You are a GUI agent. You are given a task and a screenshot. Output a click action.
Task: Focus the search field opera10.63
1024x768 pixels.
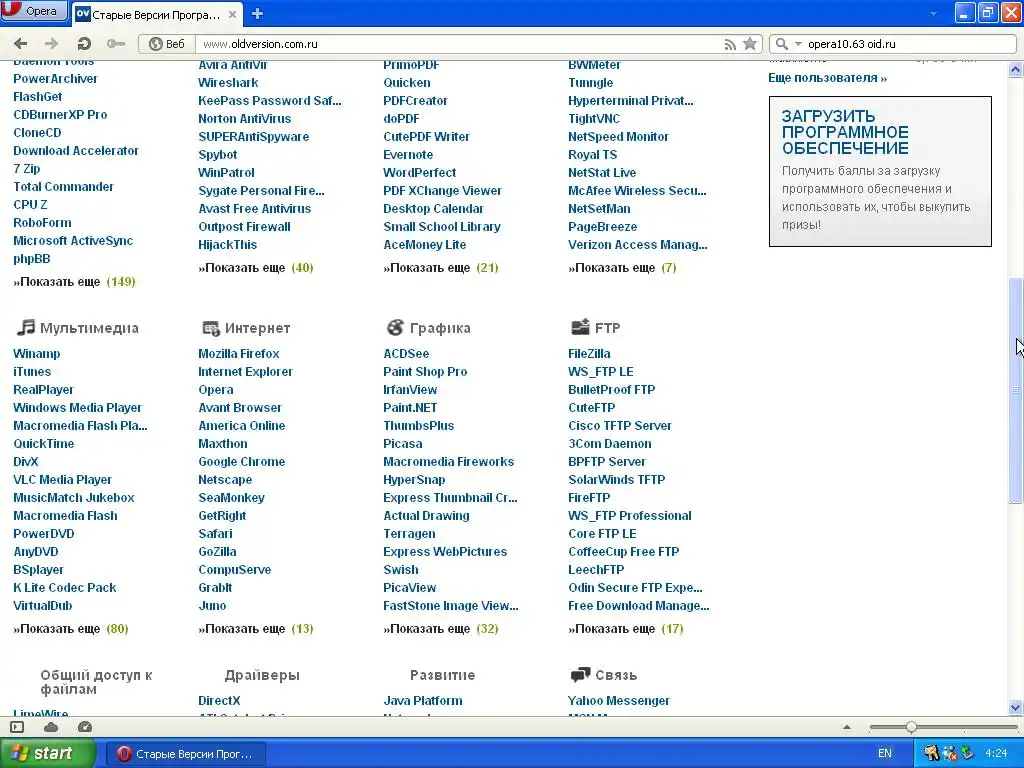coord(908,44)
